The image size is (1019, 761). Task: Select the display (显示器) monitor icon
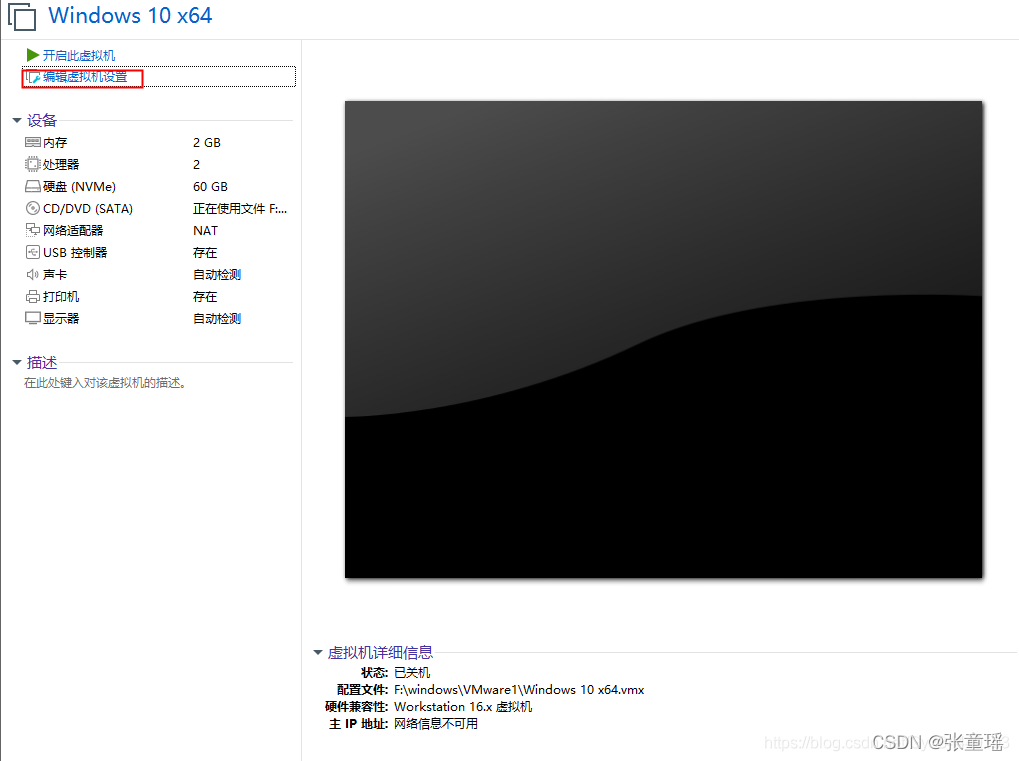[x=32, y=318]
